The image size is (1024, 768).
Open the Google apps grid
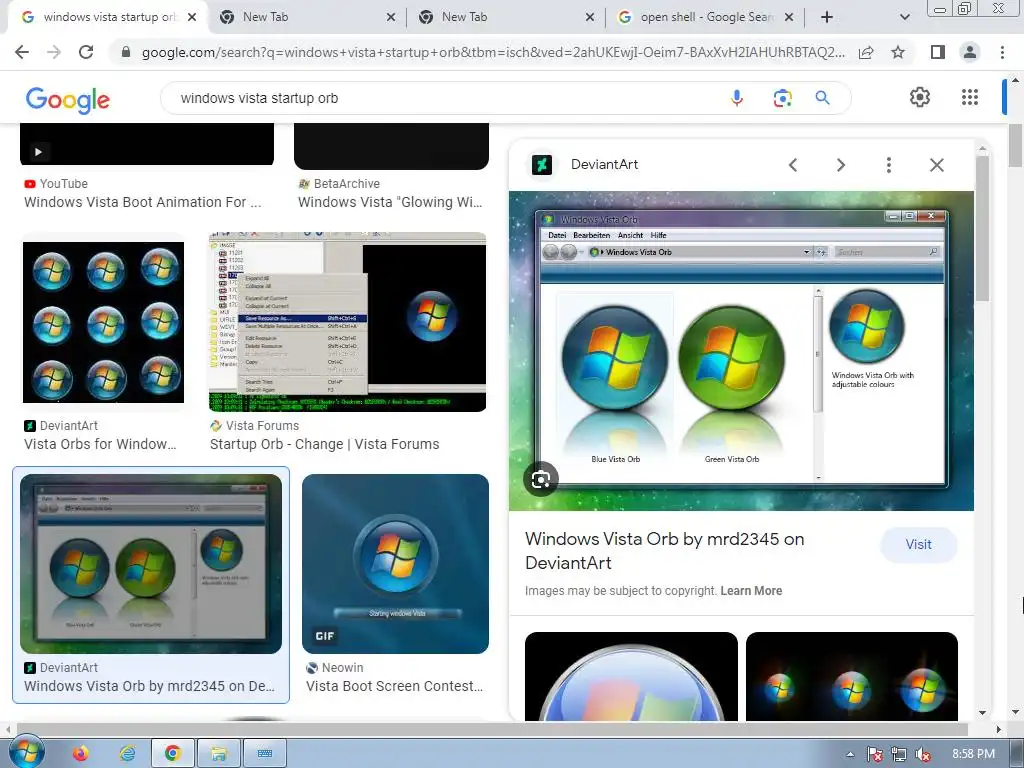(x=970, y=97)
